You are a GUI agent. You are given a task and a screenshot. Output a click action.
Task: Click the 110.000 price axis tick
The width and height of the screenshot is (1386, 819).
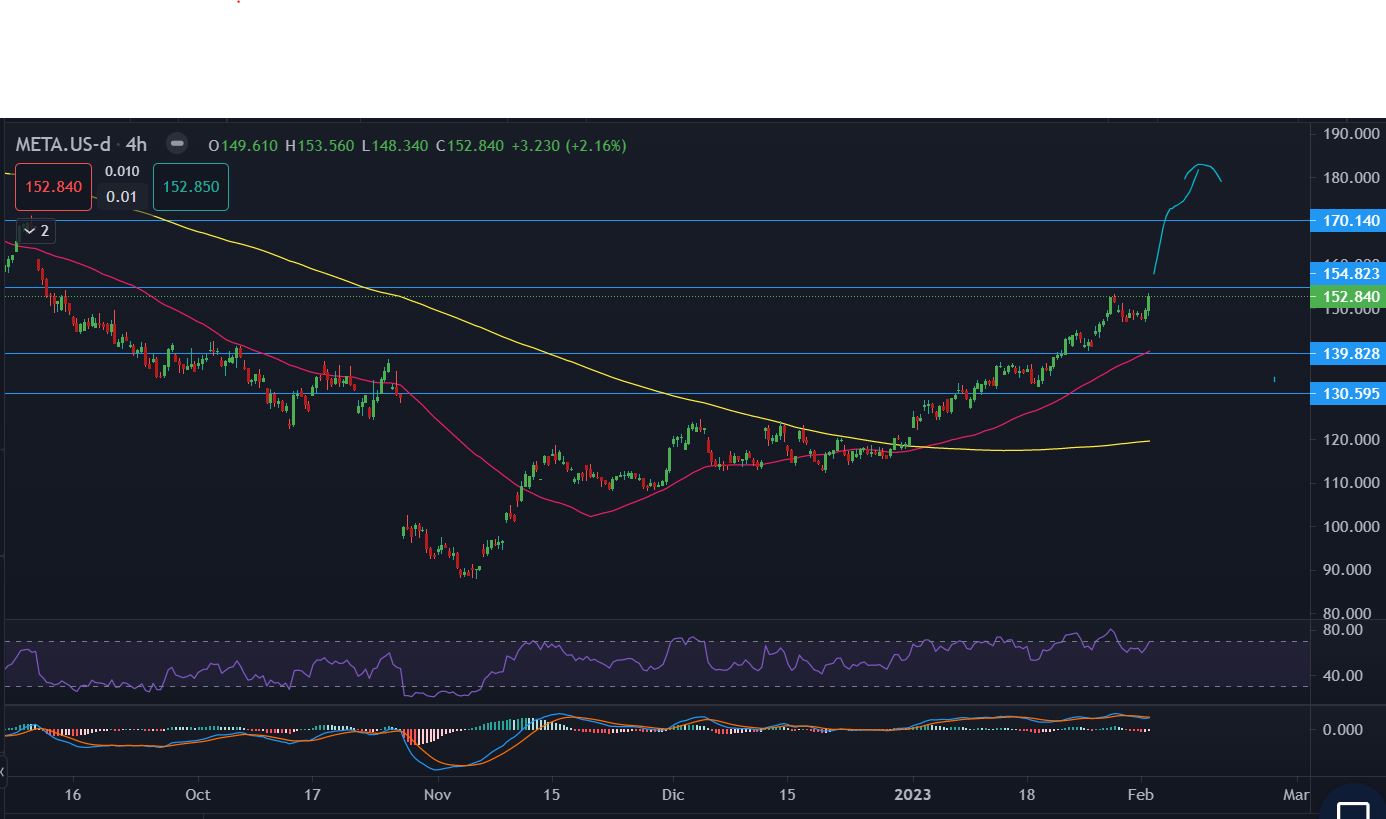tap(1351, 483)
